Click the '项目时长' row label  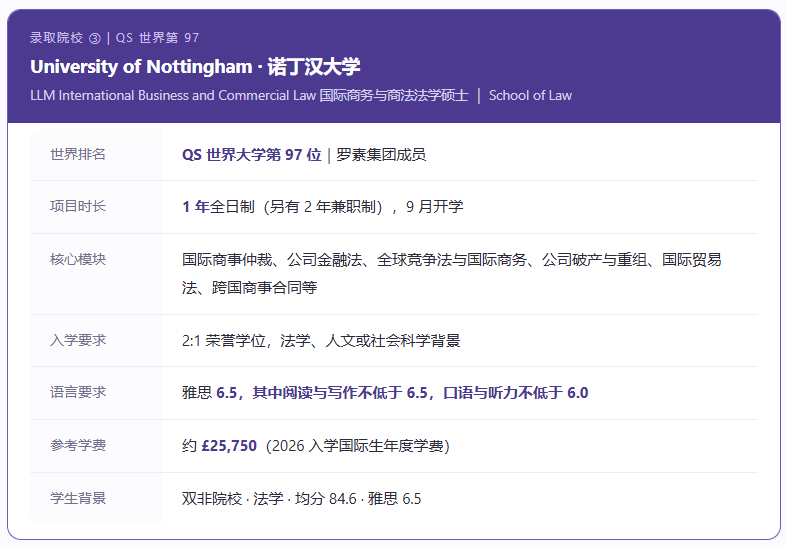click(78, 206)
